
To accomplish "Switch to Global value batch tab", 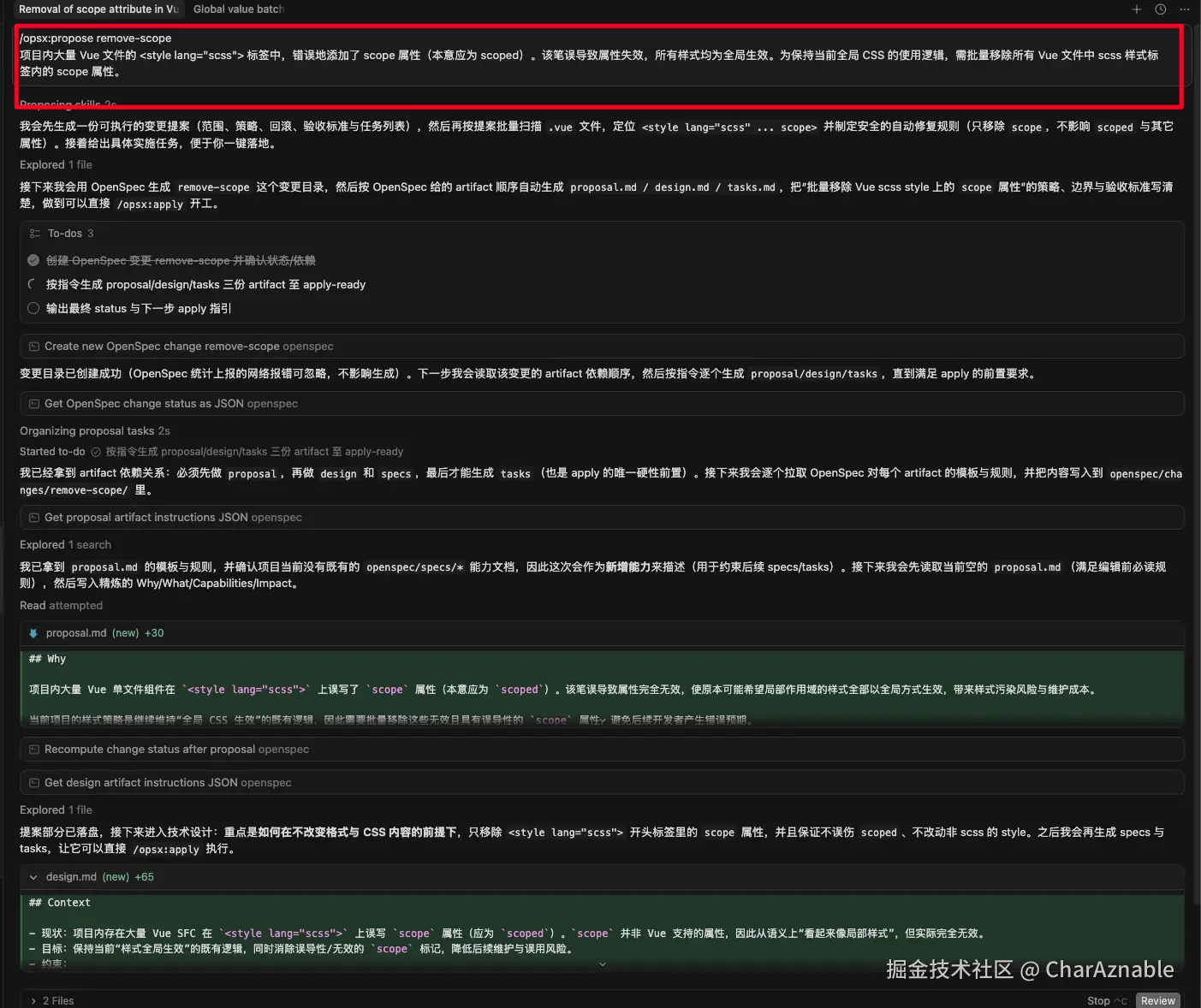I will 238,9.
